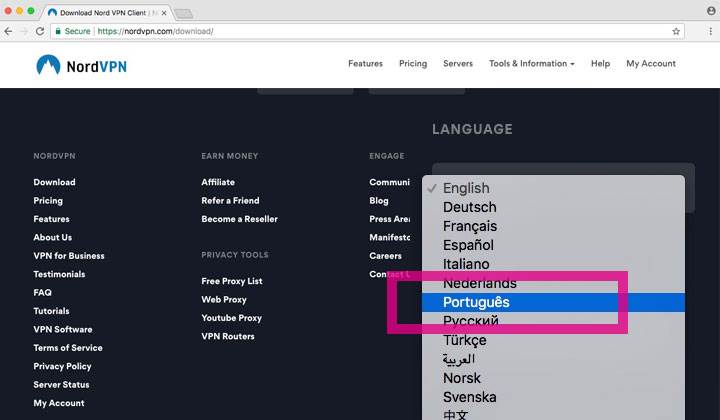Go back with the browser back arrow
The width and height of the screenshot is (720, 420).
(8, 31)
